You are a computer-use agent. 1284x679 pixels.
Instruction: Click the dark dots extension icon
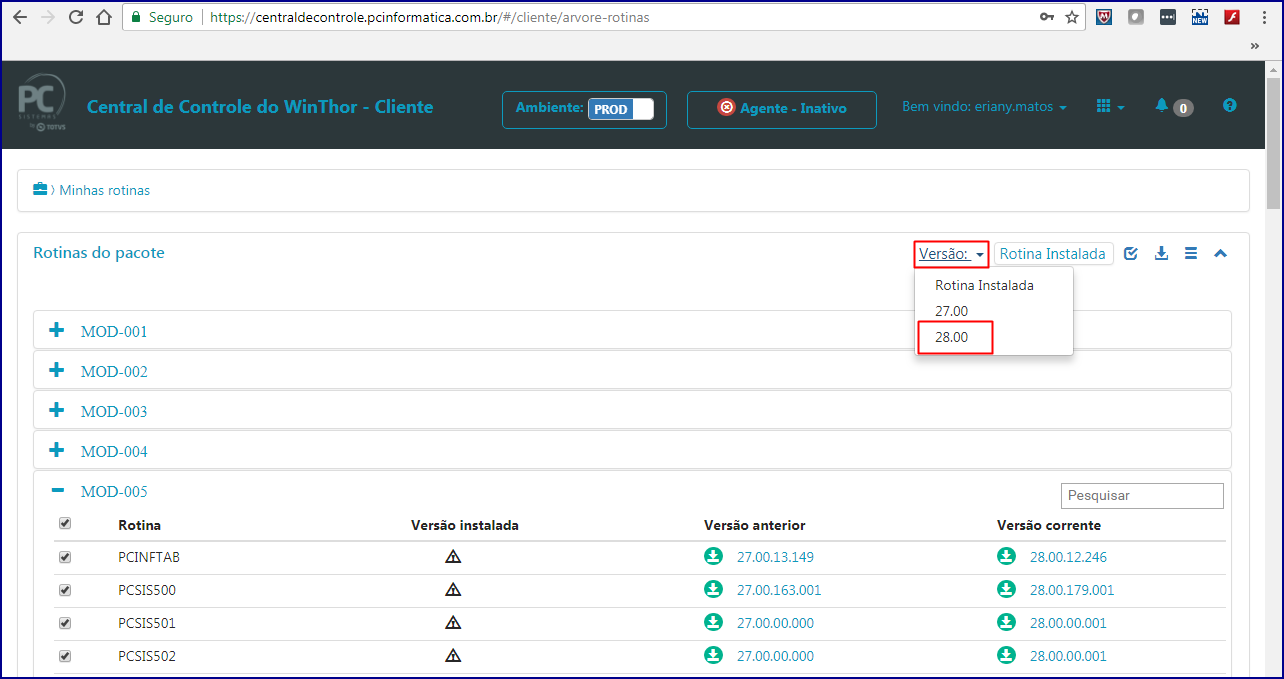(x=1168, y=17)
